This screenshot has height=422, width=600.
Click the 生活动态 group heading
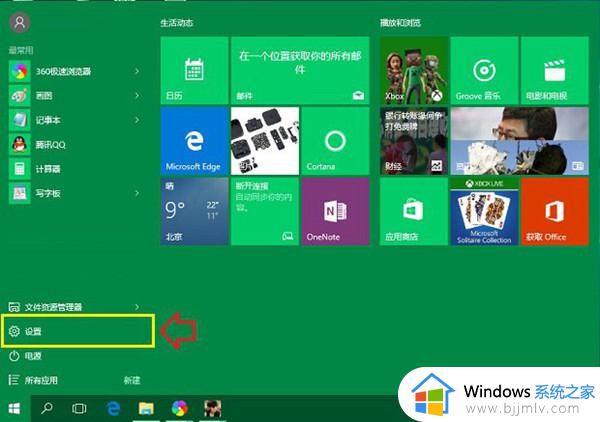[x=176, y=23]
